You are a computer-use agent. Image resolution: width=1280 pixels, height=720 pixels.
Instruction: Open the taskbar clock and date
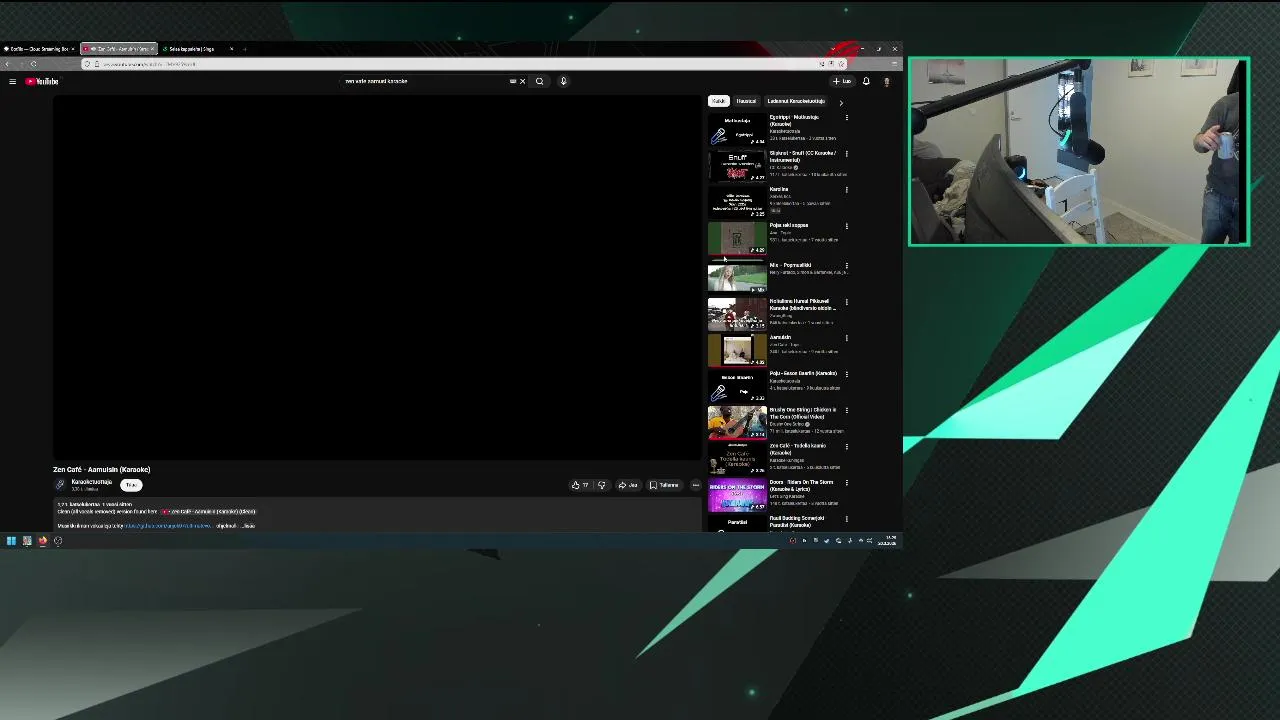tap(887, 541)
